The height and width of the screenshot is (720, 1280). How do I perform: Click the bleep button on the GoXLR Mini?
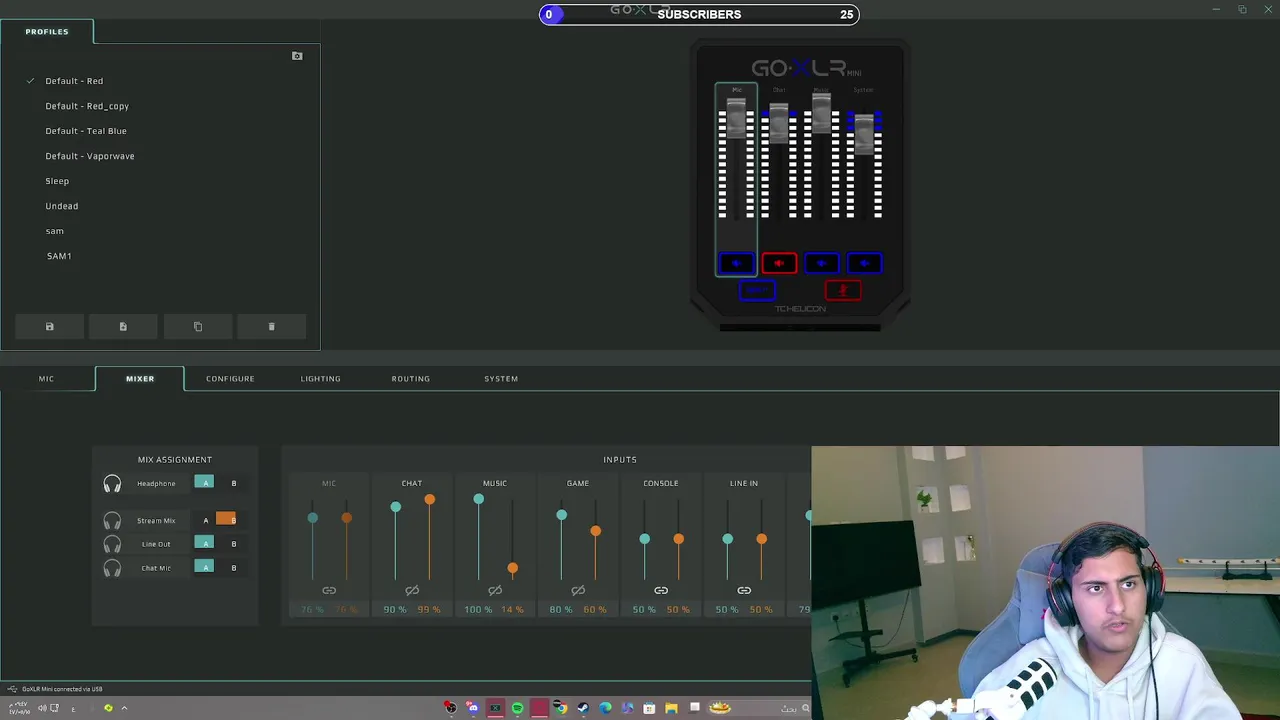[x=757, y=290]
